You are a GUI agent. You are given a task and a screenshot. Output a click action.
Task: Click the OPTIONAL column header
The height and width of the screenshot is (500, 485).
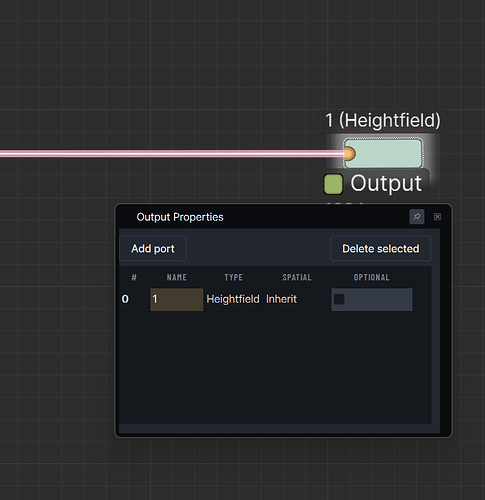(x=371, y=277)
